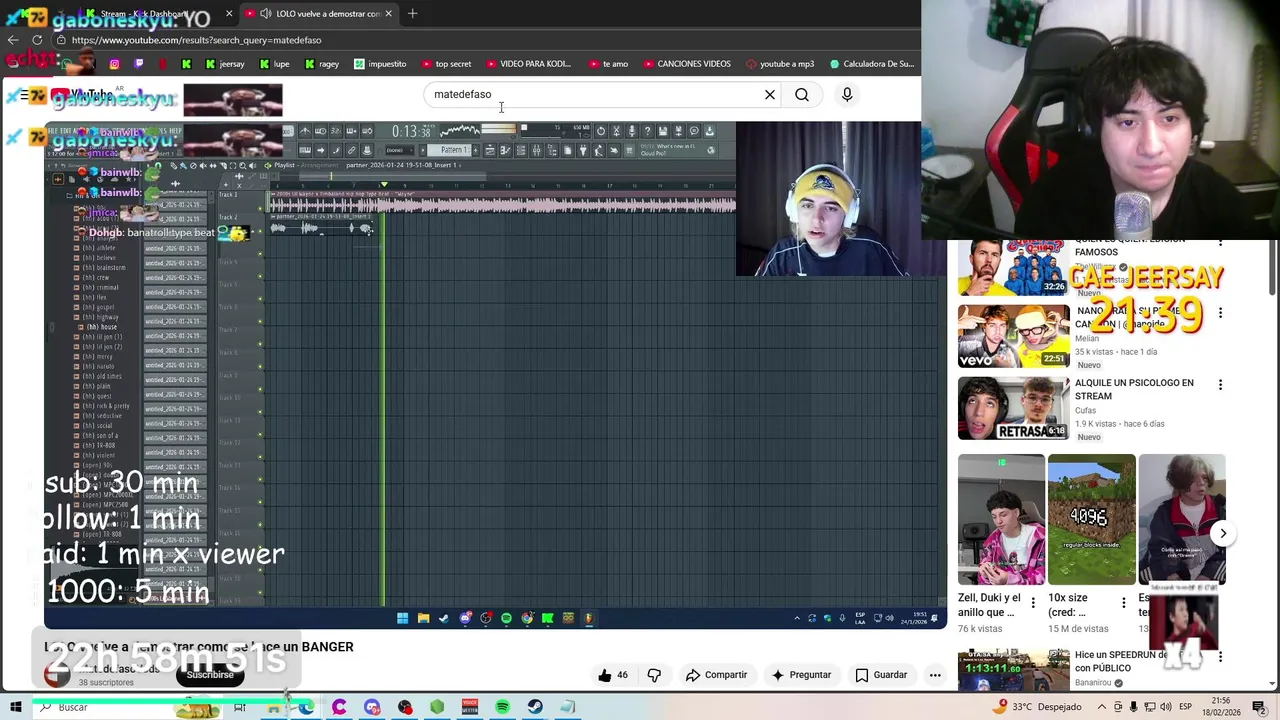Open the youtube a mp3 bookmark
This screenshot has height=720, width=1280.
coord(778,64)
